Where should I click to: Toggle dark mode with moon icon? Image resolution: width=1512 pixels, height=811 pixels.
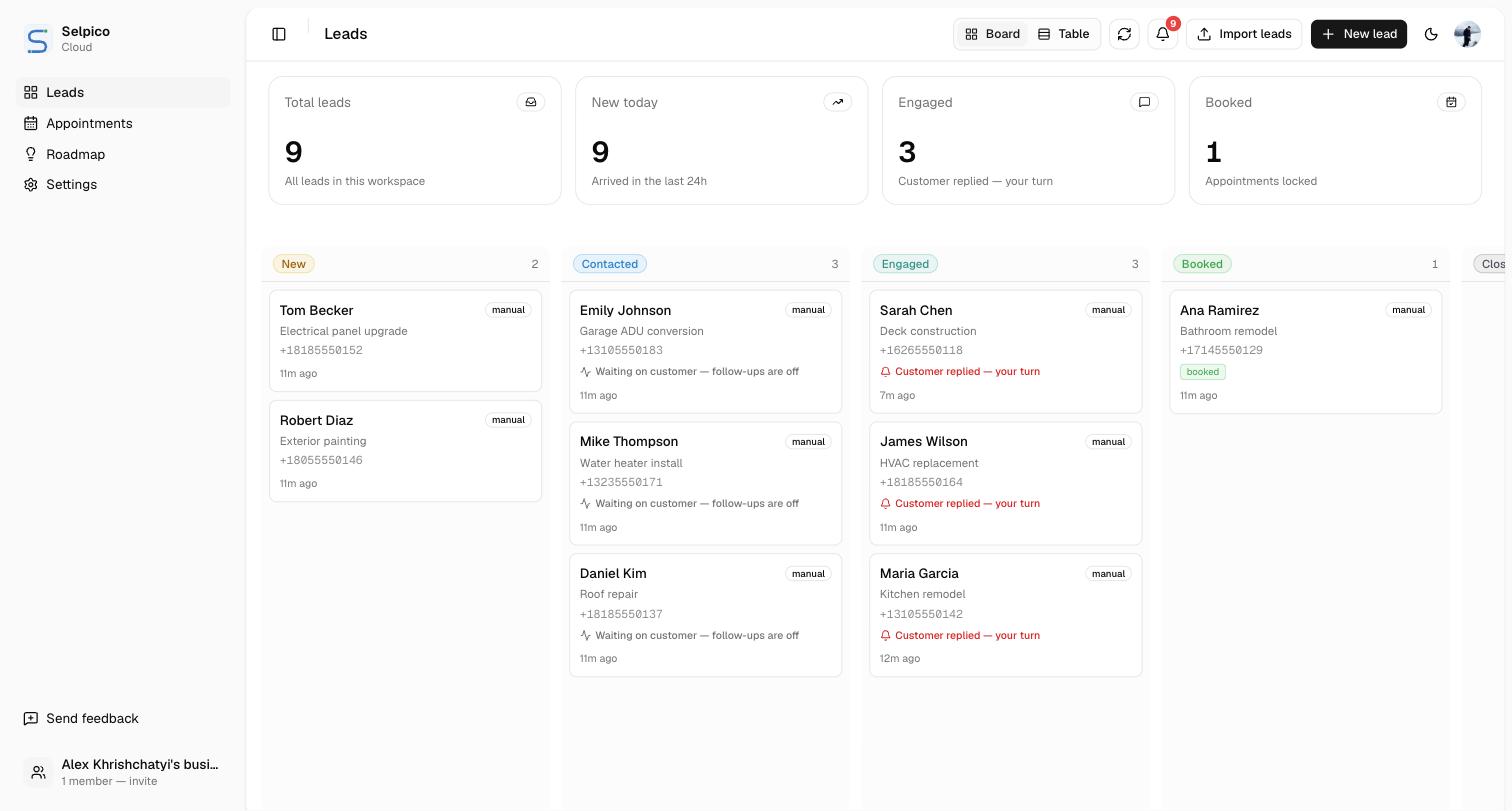[1431, 34]
